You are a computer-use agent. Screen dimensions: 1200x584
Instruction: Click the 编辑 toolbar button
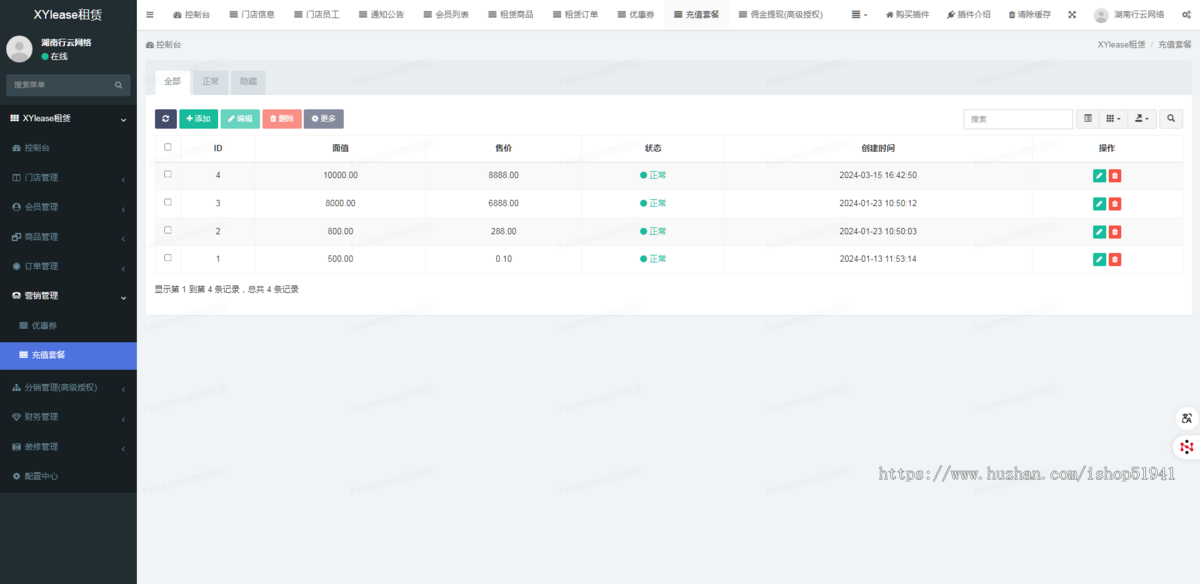(x=240, y=119)
